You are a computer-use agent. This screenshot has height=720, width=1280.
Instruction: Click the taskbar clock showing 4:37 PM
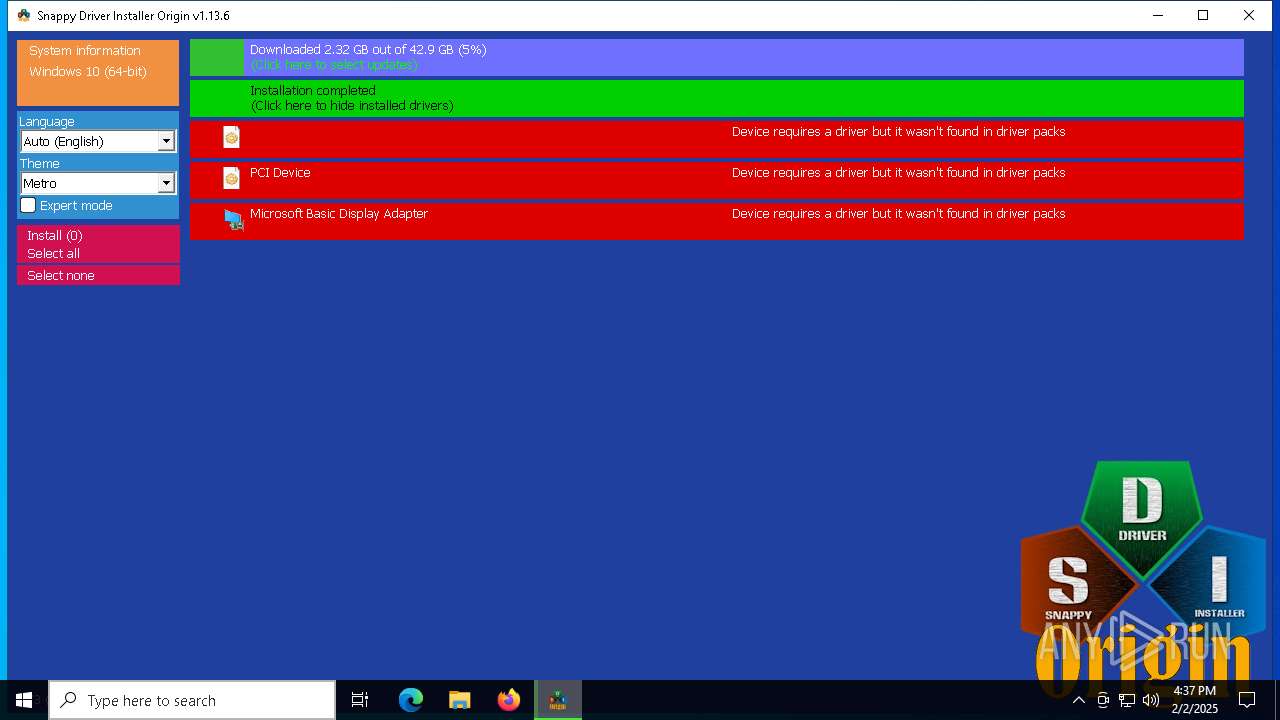[x=1194, y=700]
